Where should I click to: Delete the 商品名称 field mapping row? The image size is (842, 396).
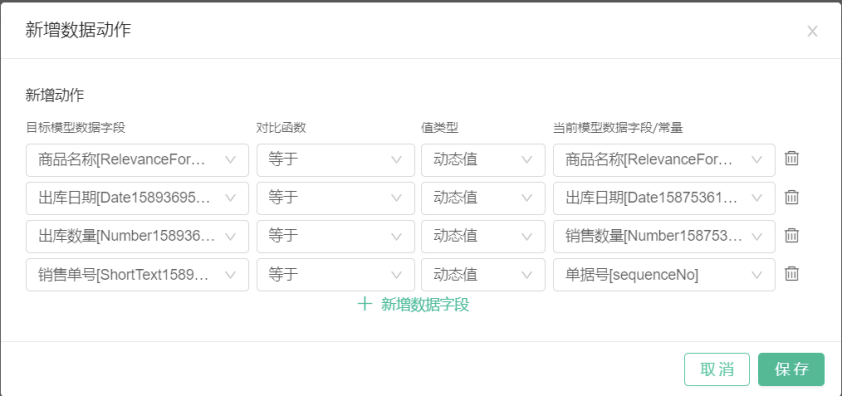(792, 159)
